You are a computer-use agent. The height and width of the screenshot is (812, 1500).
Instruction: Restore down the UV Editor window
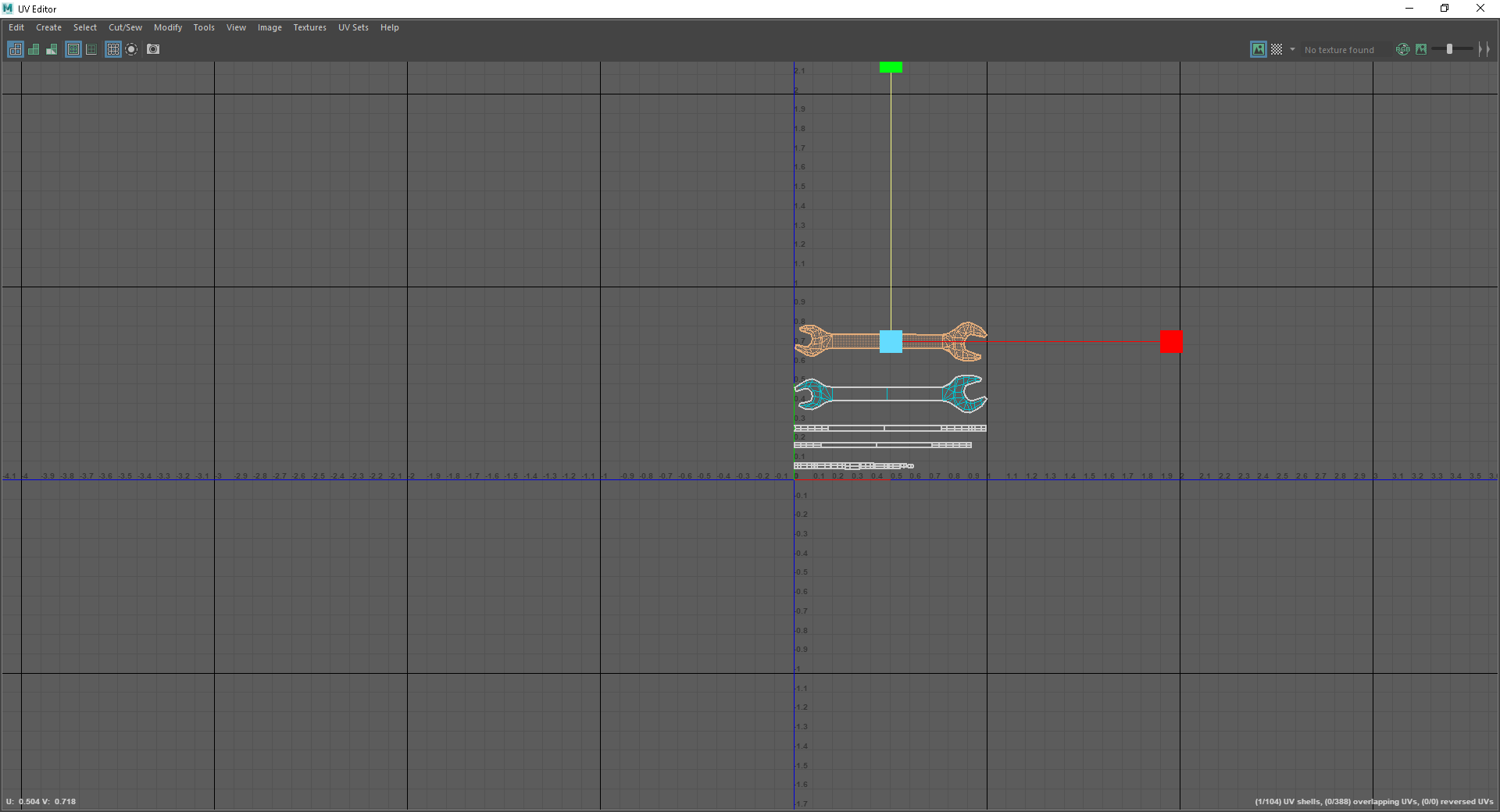[1445, 9]
